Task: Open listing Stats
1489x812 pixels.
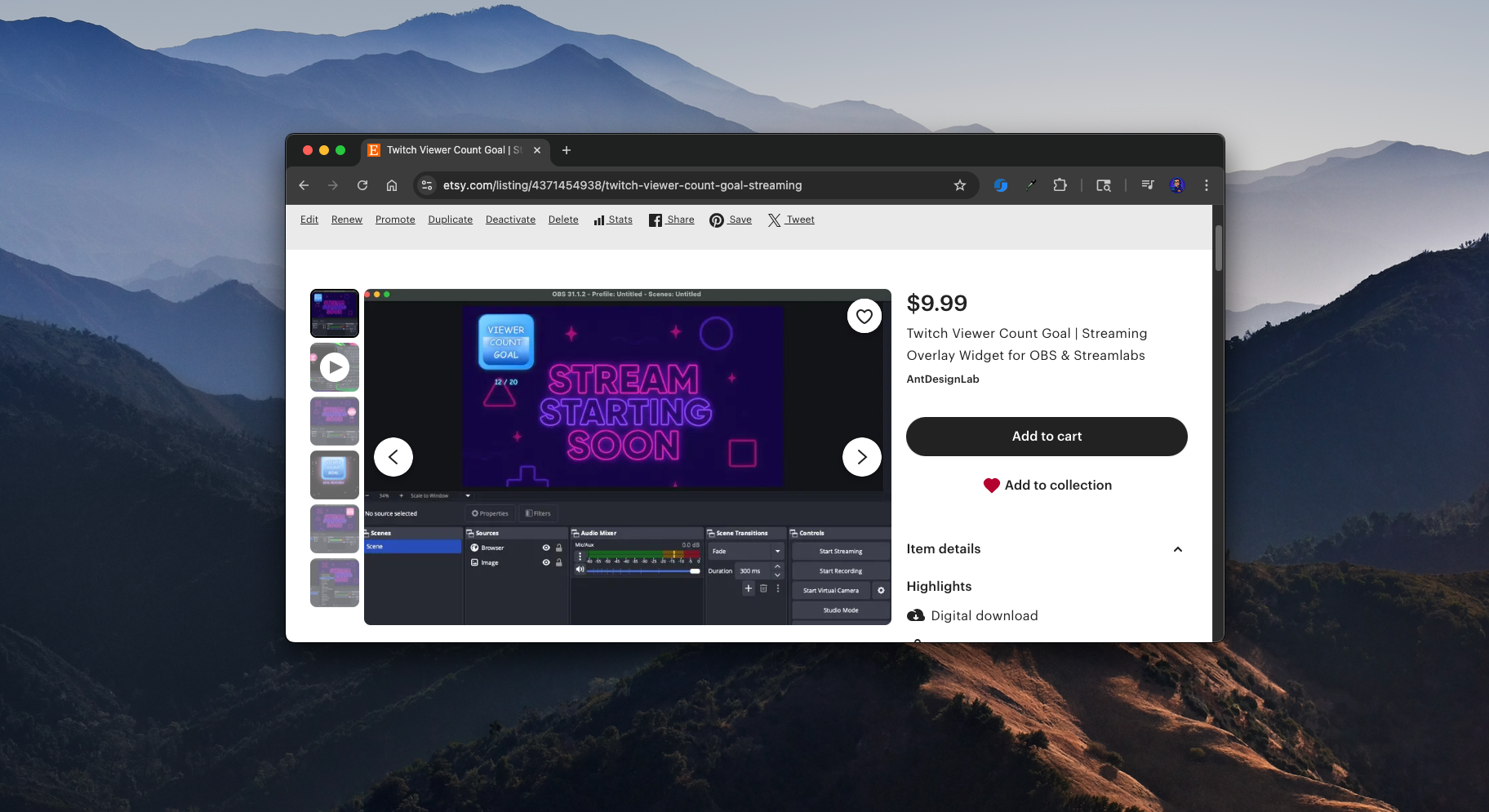Action: tap(613, 220)
